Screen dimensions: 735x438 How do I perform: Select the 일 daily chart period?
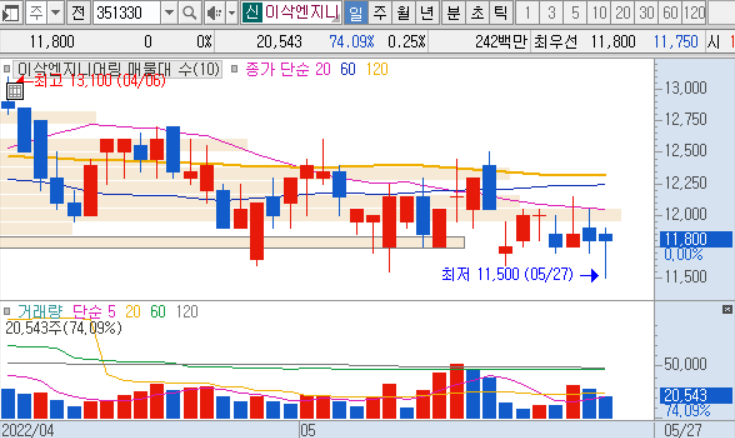click(x=356, y=13)
